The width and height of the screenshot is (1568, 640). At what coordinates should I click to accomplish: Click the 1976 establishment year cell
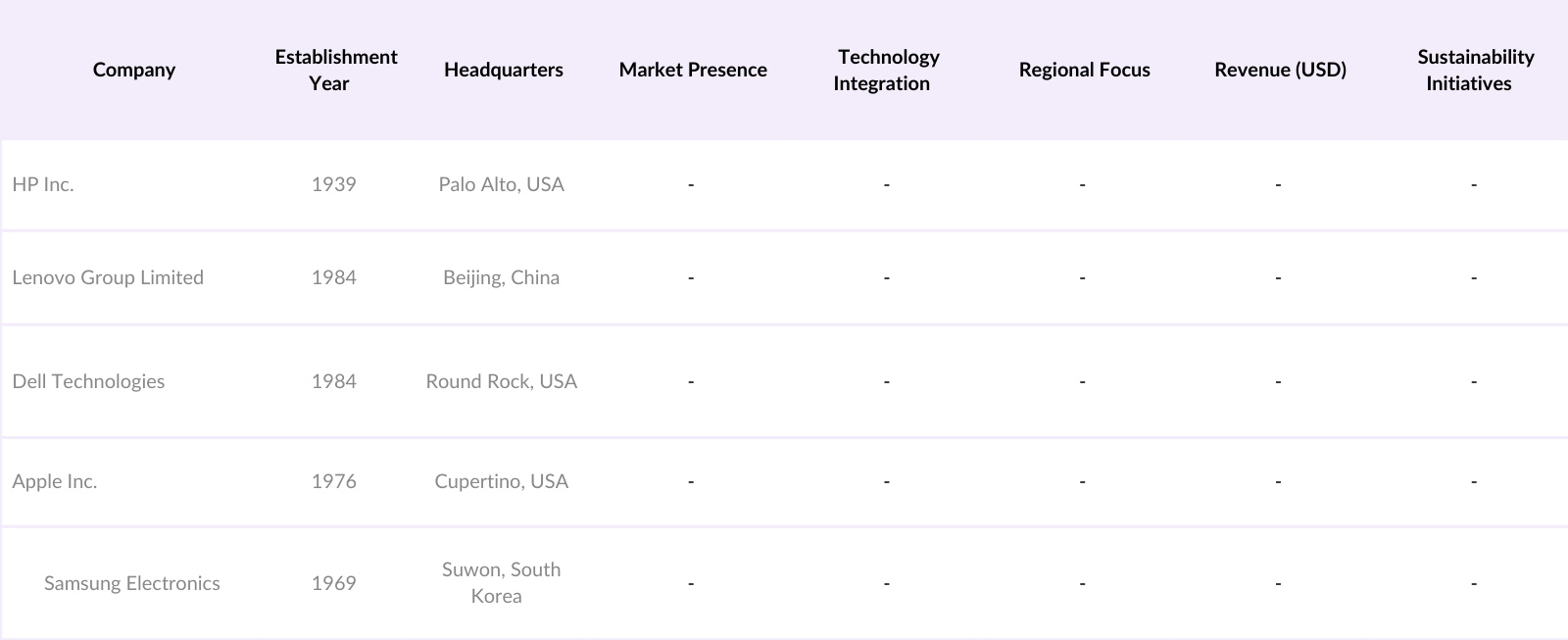pos(333,481)
